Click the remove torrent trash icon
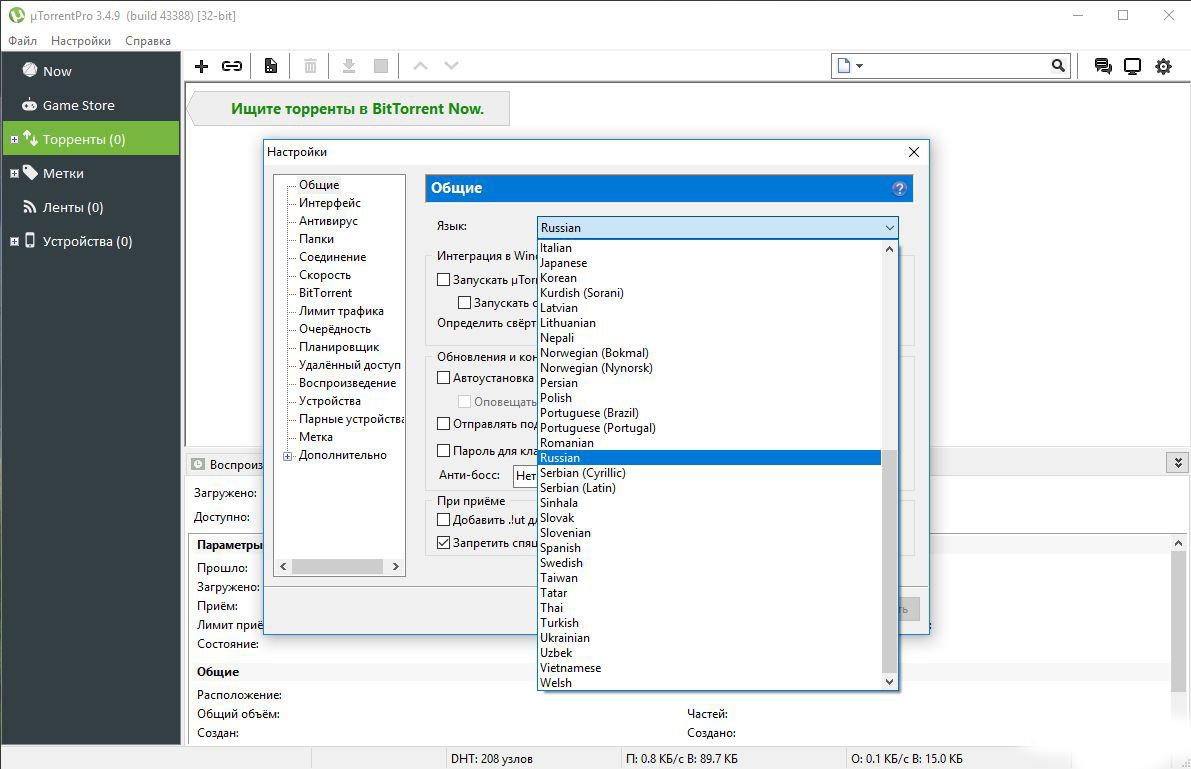Screen dimensions: 1191x769 click(x=310, y=66)
